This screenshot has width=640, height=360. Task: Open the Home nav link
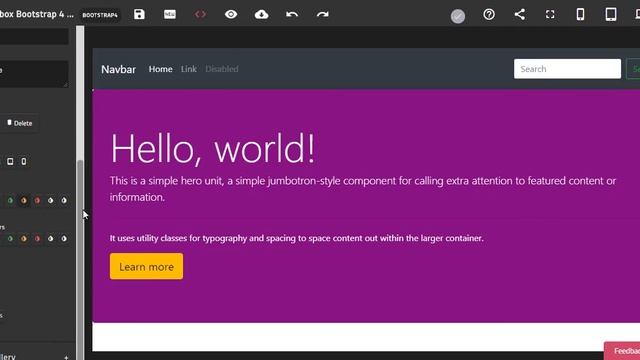pyautogui.click(x=160, y=69)
